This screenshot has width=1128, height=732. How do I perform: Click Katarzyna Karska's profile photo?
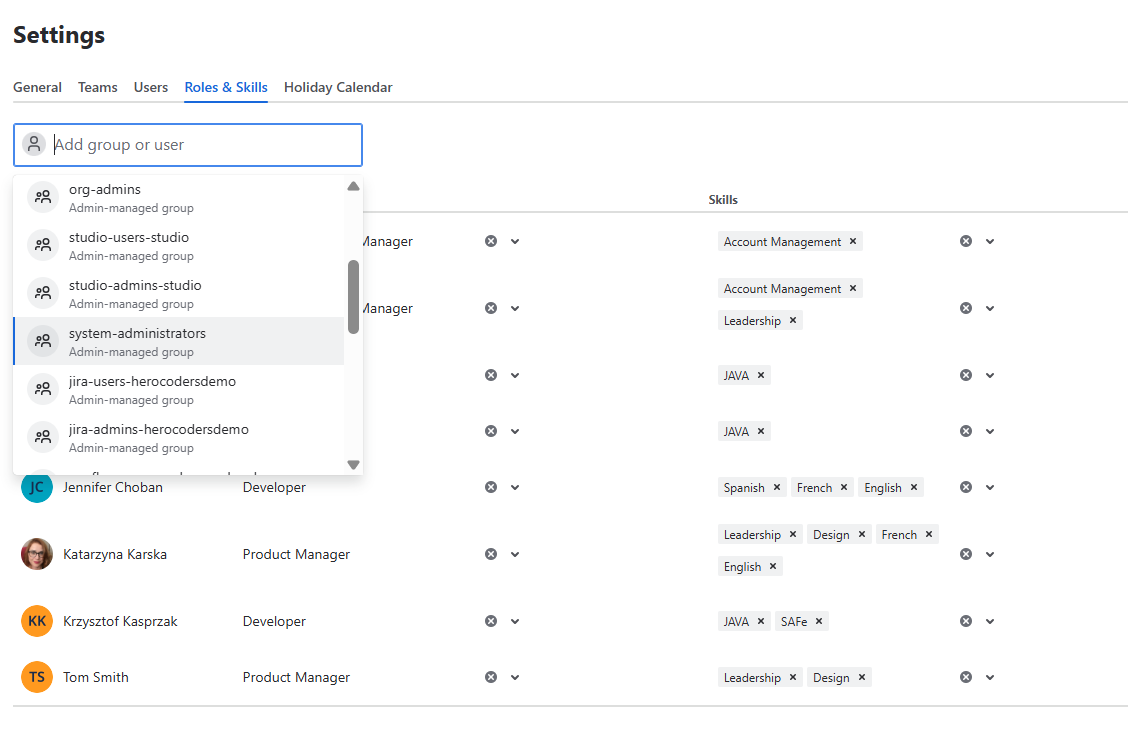(x=37, y=554)
